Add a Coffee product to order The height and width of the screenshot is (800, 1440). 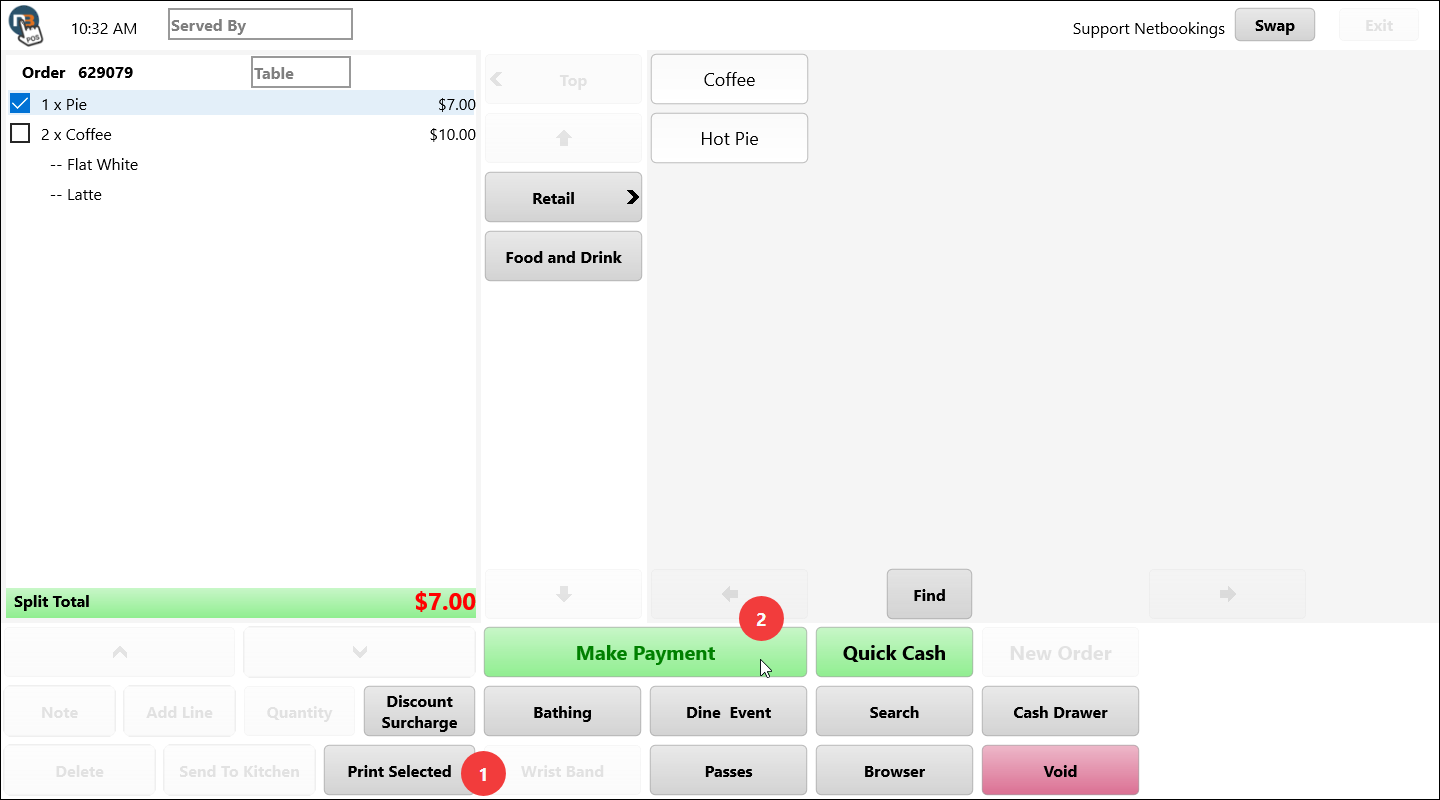click(x=729, y=80)
